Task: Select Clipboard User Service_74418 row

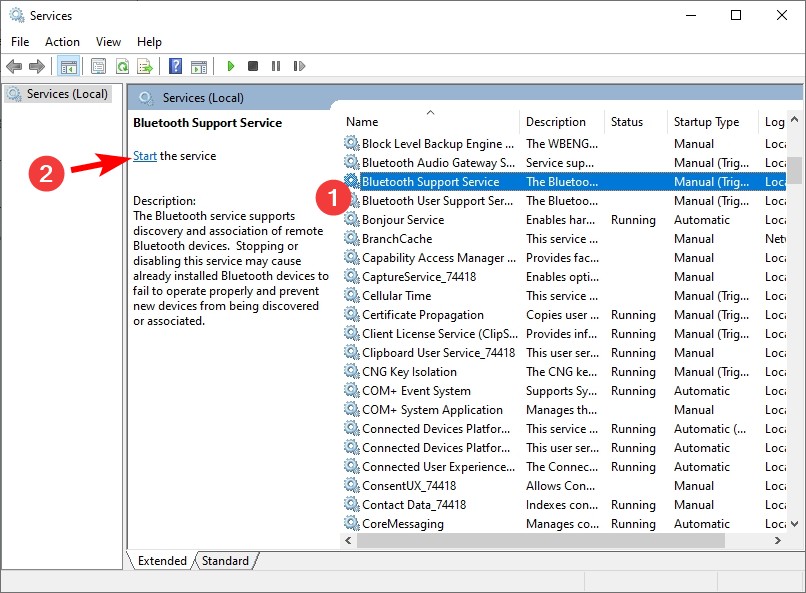Action: 564,353
